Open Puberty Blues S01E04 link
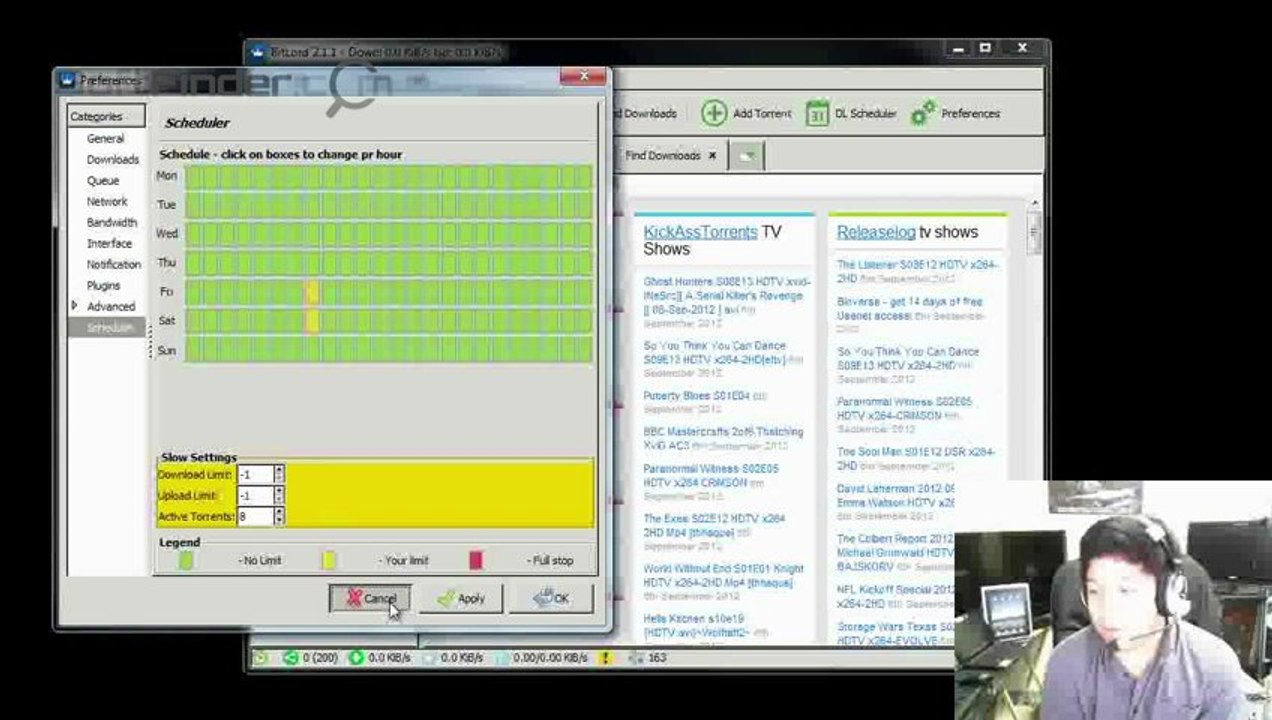The image size is (1272, 720). pos(696,396)
